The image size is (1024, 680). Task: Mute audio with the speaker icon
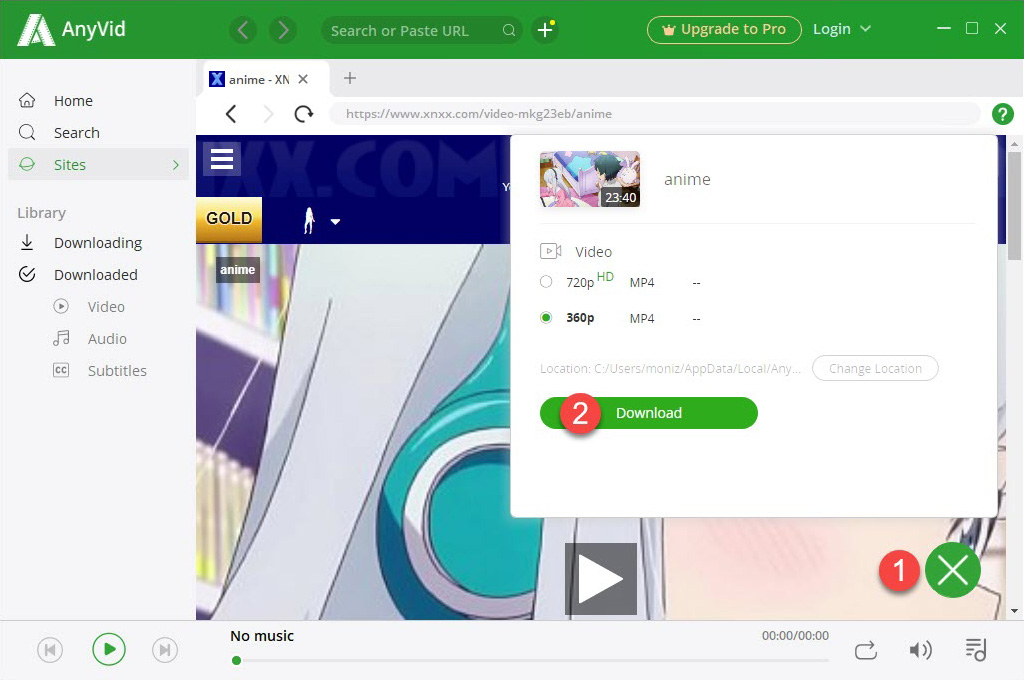coord(921,650)
